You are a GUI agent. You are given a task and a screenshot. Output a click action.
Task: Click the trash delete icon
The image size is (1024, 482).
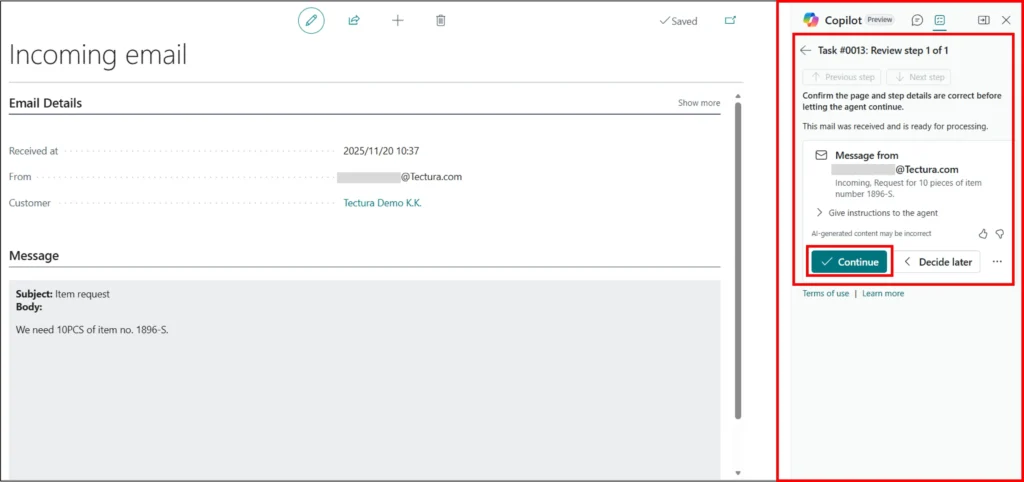click(441, 20)
